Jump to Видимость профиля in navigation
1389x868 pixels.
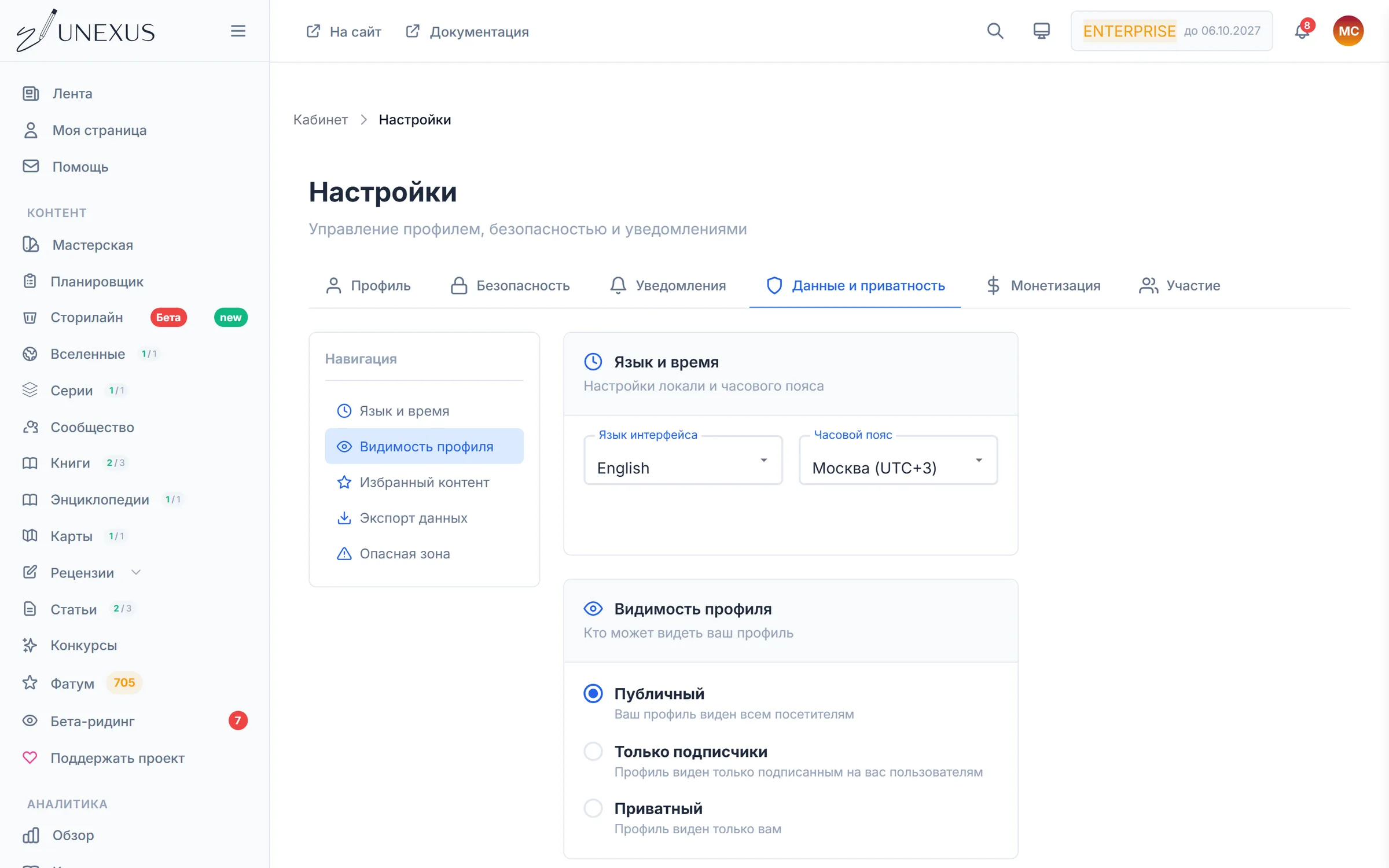424,446
